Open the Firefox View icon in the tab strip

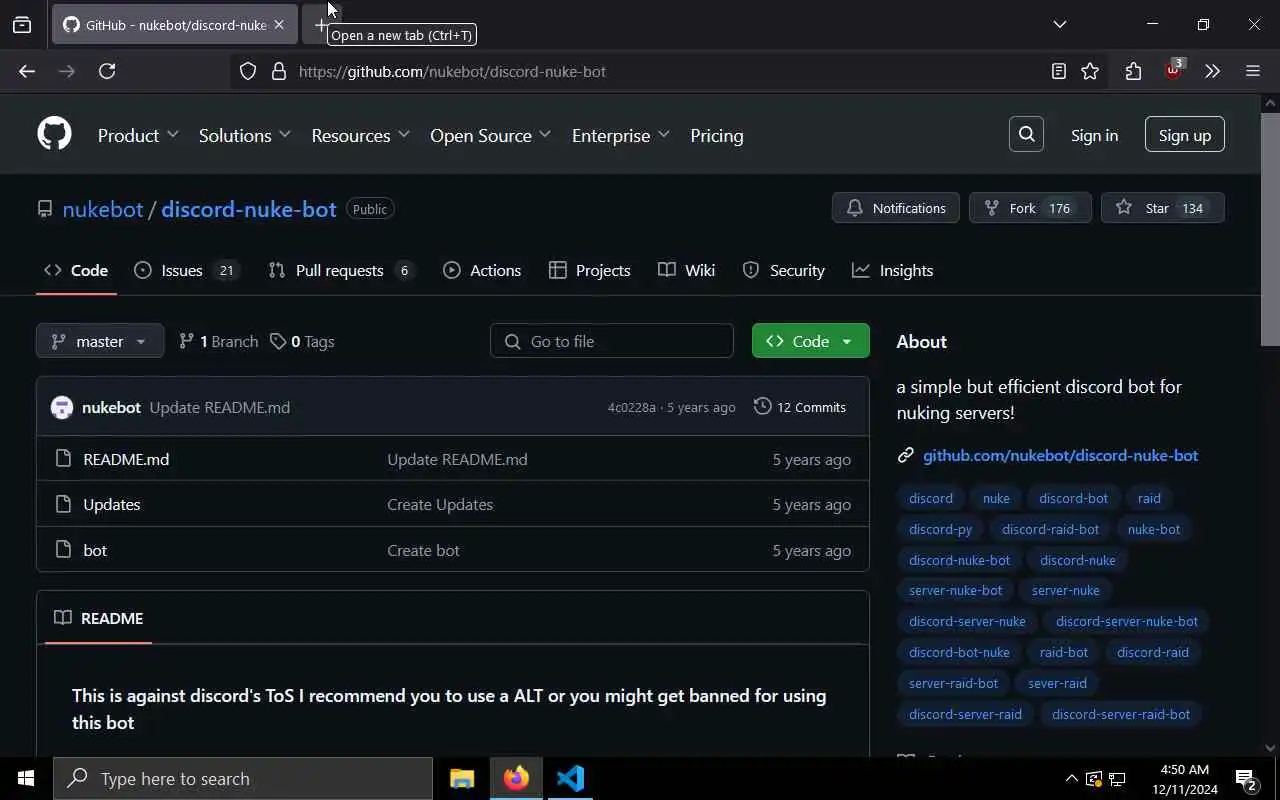pos(22,25)
